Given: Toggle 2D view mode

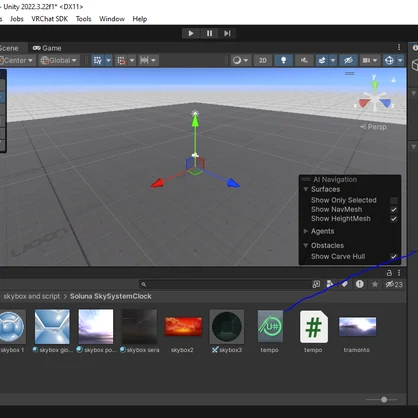Looking at the screenshot, I should [x=263, y=60].
